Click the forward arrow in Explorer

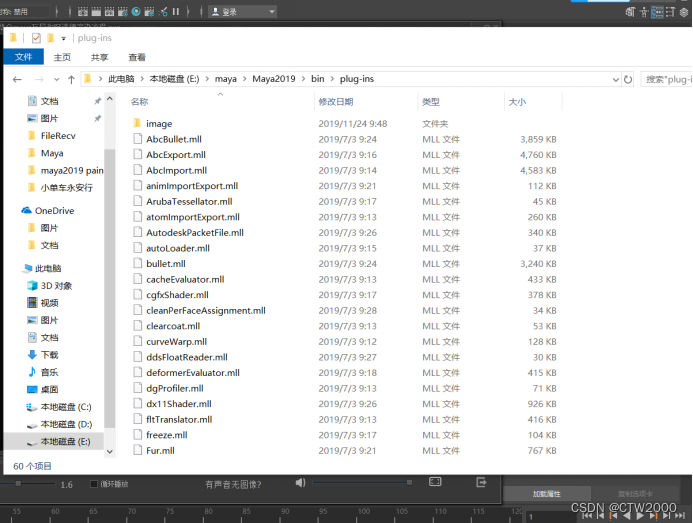[39, 80]
